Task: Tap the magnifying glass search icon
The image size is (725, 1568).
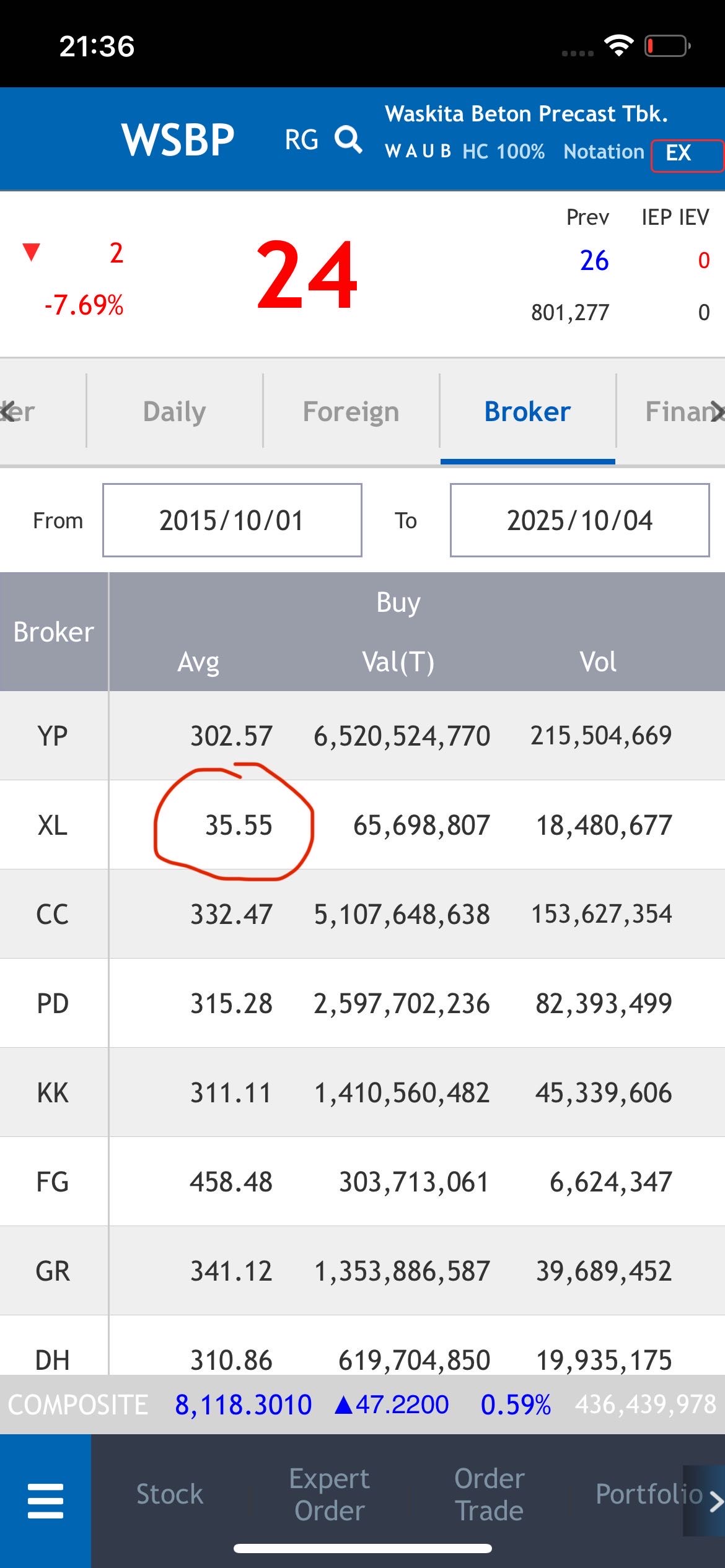Action: coord(348,139)
